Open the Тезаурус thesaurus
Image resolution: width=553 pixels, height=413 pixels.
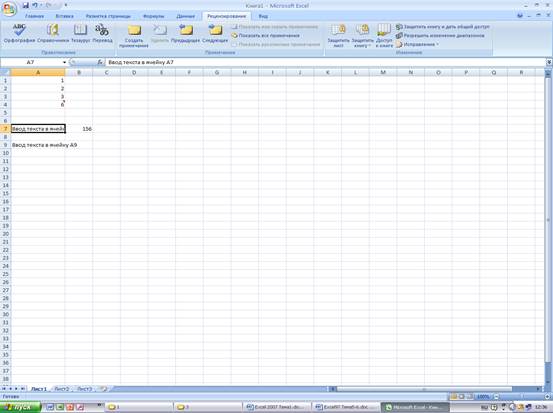(x=80, y=34)
